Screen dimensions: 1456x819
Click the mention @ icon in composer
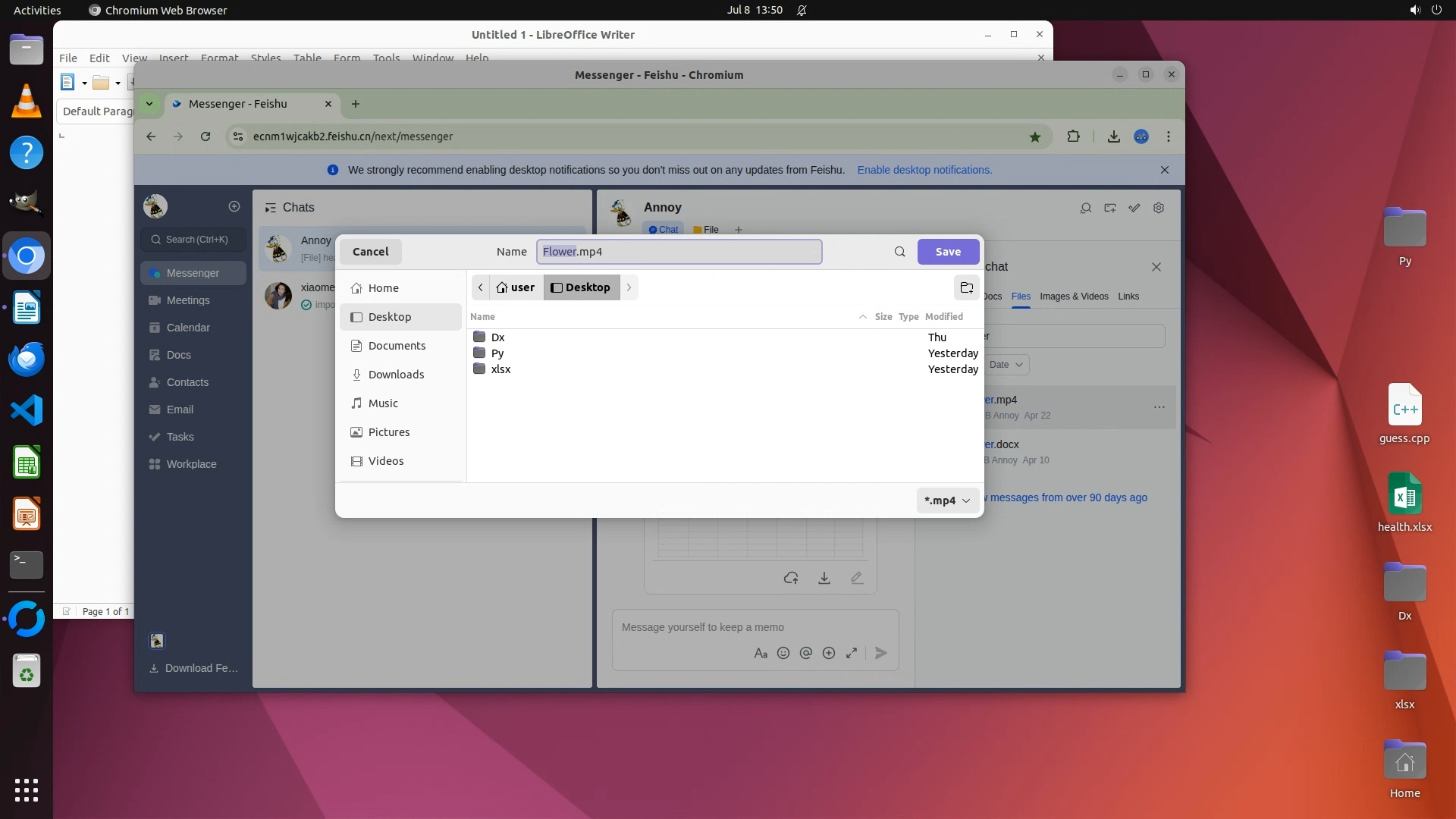tap(806, 653)
